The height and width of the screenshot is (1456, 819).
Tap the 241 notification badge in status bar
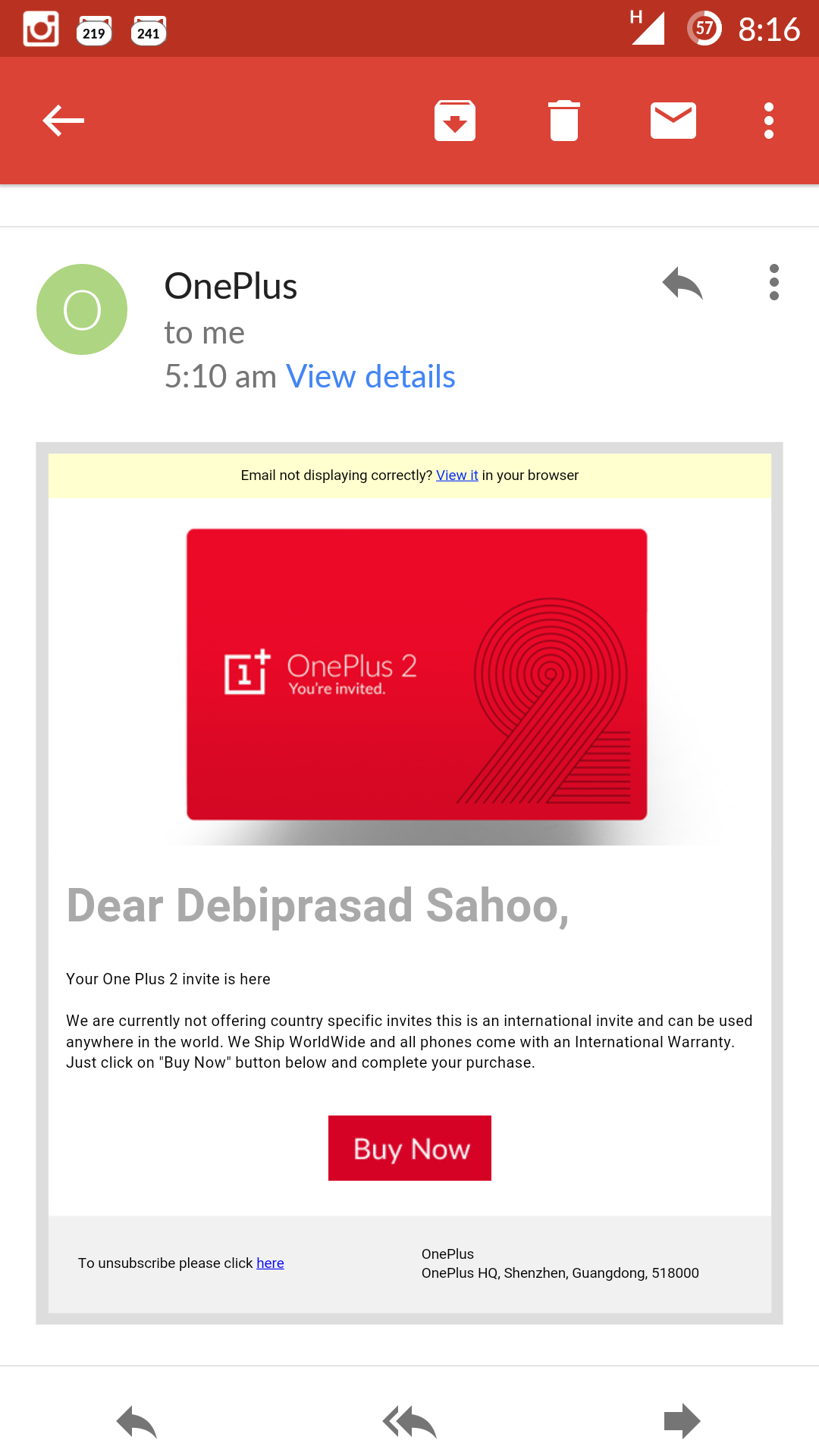point(149,31)
